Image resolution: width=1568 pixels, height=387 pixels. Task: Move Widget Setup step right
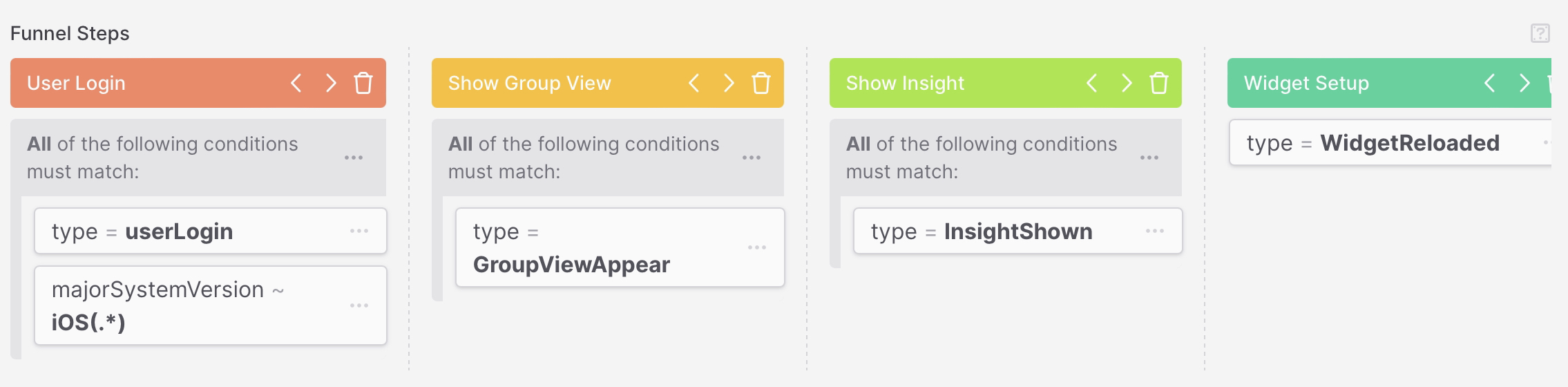point(1524,84)
